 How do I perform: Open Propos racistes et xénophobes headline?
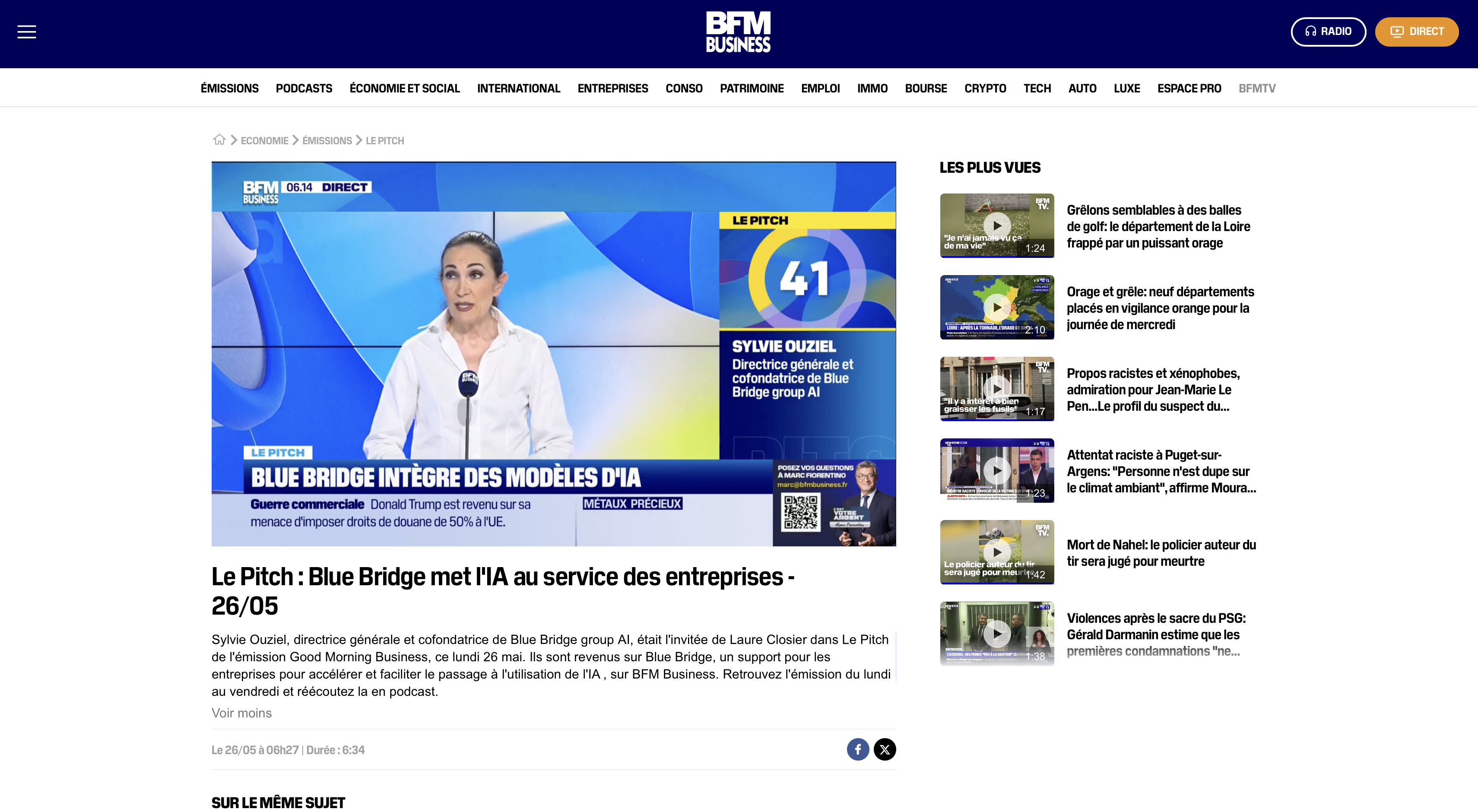[1153, 390]
